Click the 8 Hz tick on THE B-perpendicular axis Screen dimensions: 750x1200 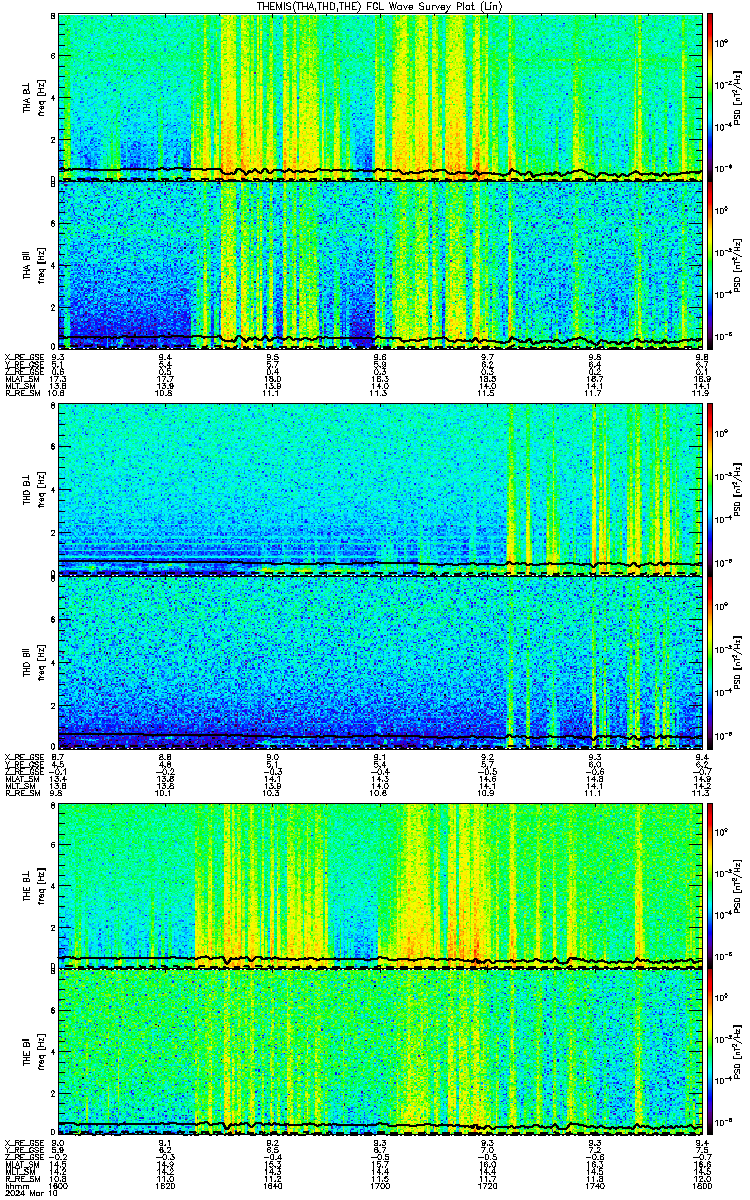pyautogui.click(x=53, y=806)
